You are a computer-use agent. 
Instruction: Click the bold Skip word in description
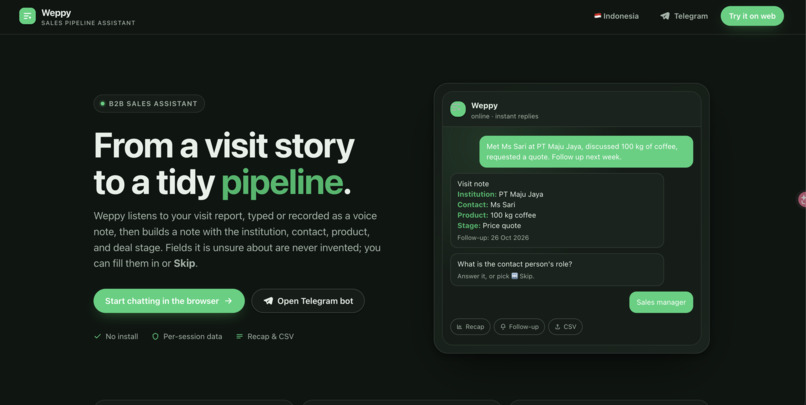[x=184, y=264]
